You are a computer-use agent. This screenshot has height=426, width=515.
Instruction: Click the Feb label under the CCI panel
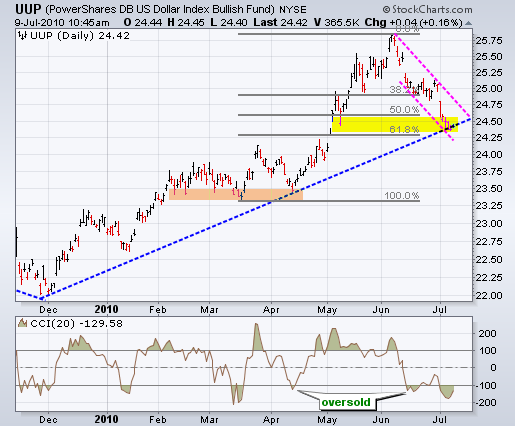pyautogui.click(x=158, y=419)
